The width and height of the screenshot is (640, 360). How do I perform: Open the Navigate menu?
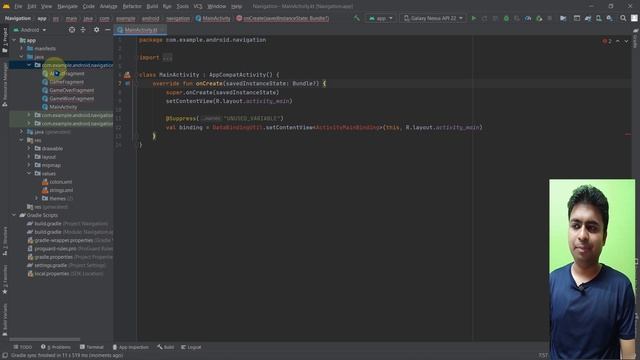pyautogui.click(x=67, y=7)
